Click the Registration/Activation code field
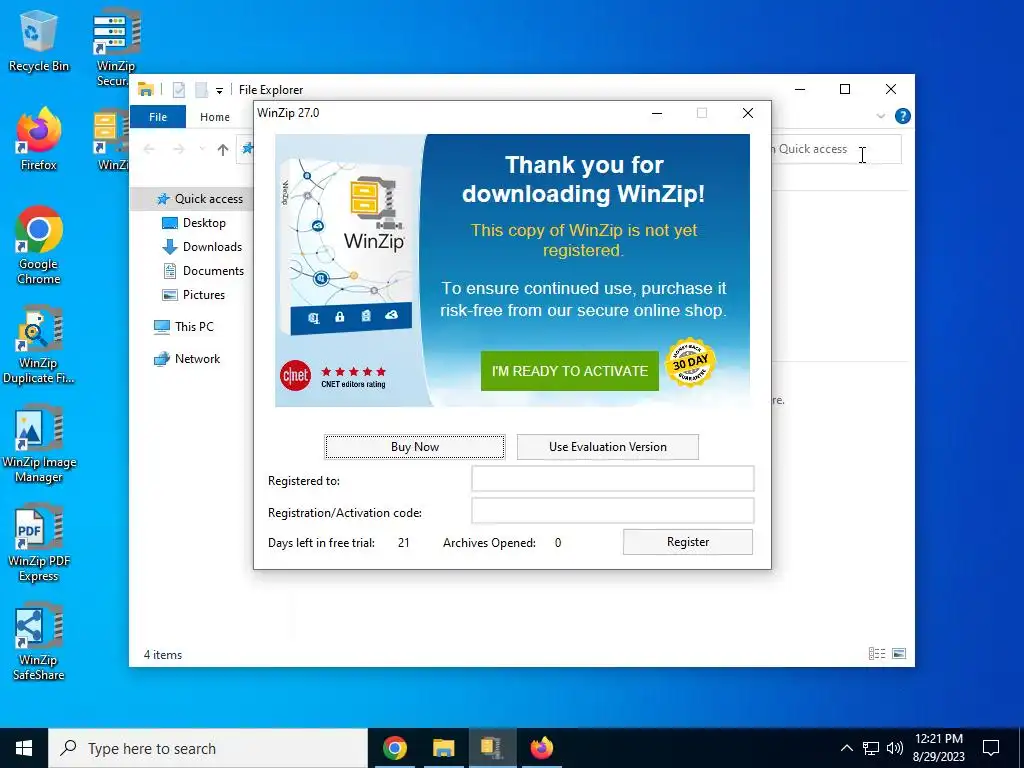The image size is (1024, 768). click(613, 511)
